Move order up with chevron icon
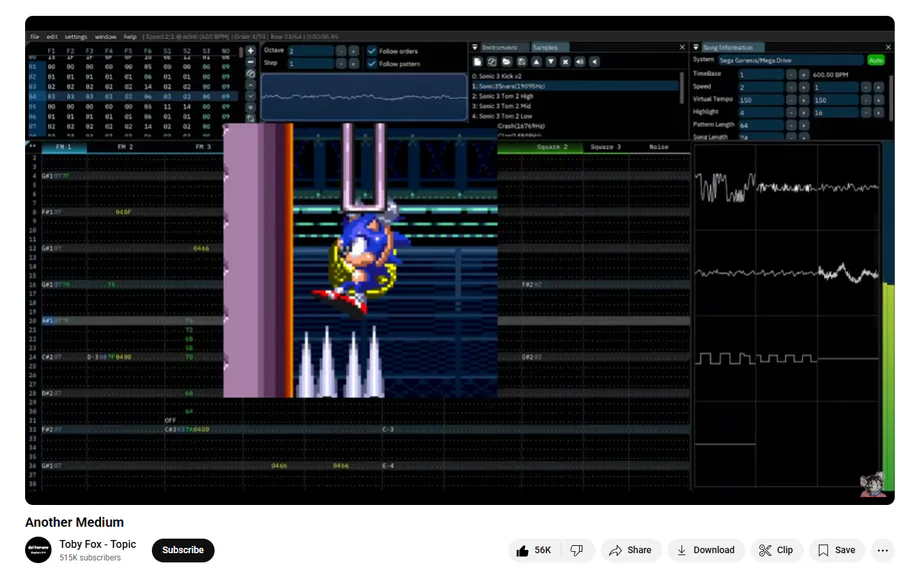Viewport: 900px width, 569px height. (x=250, y=84)
